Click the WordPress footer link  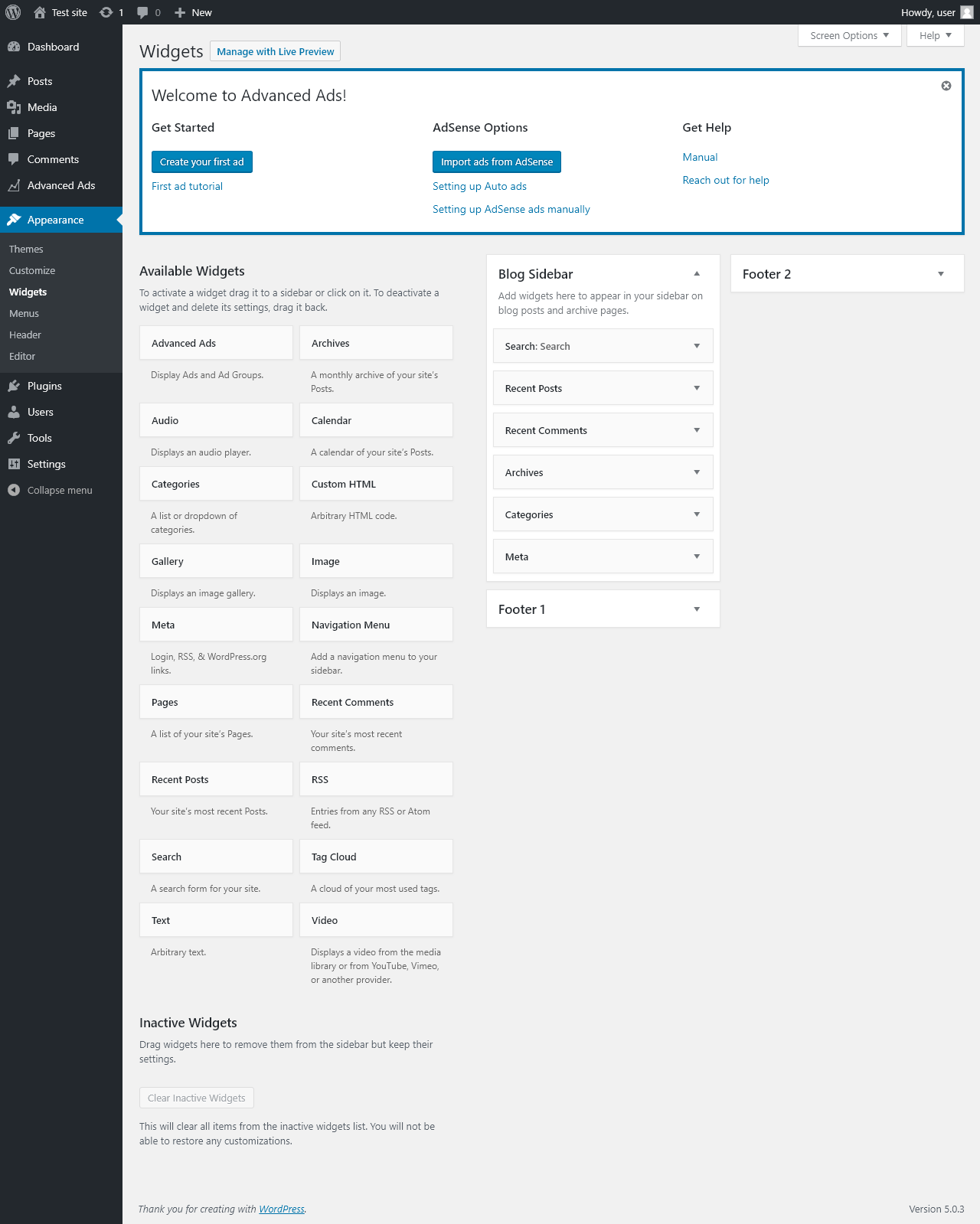coord(282,1209)
